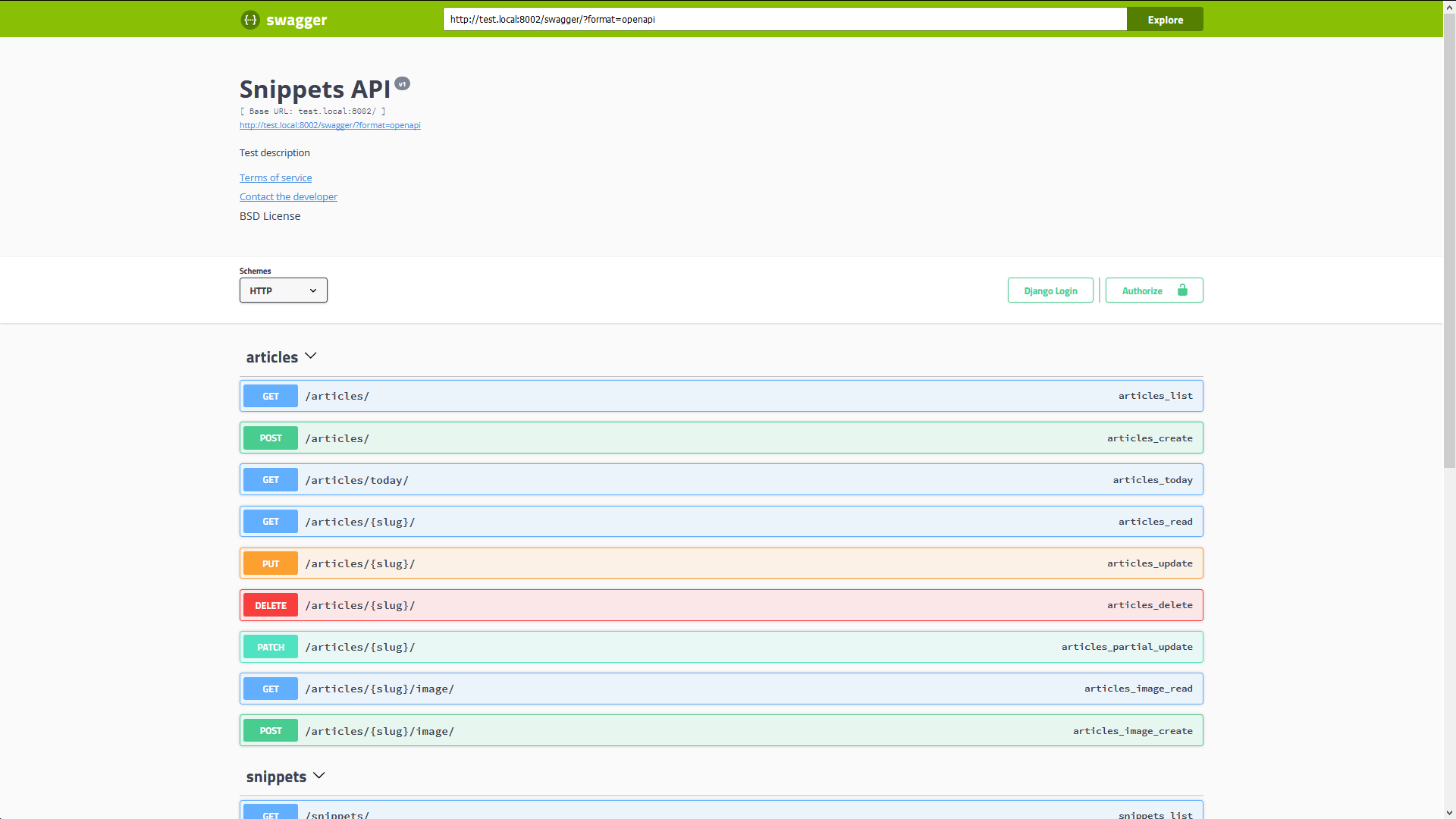This screenshot has height=819, width=1456.
Task: Click the POST icon for /articles/
Action: pos(270,437)
